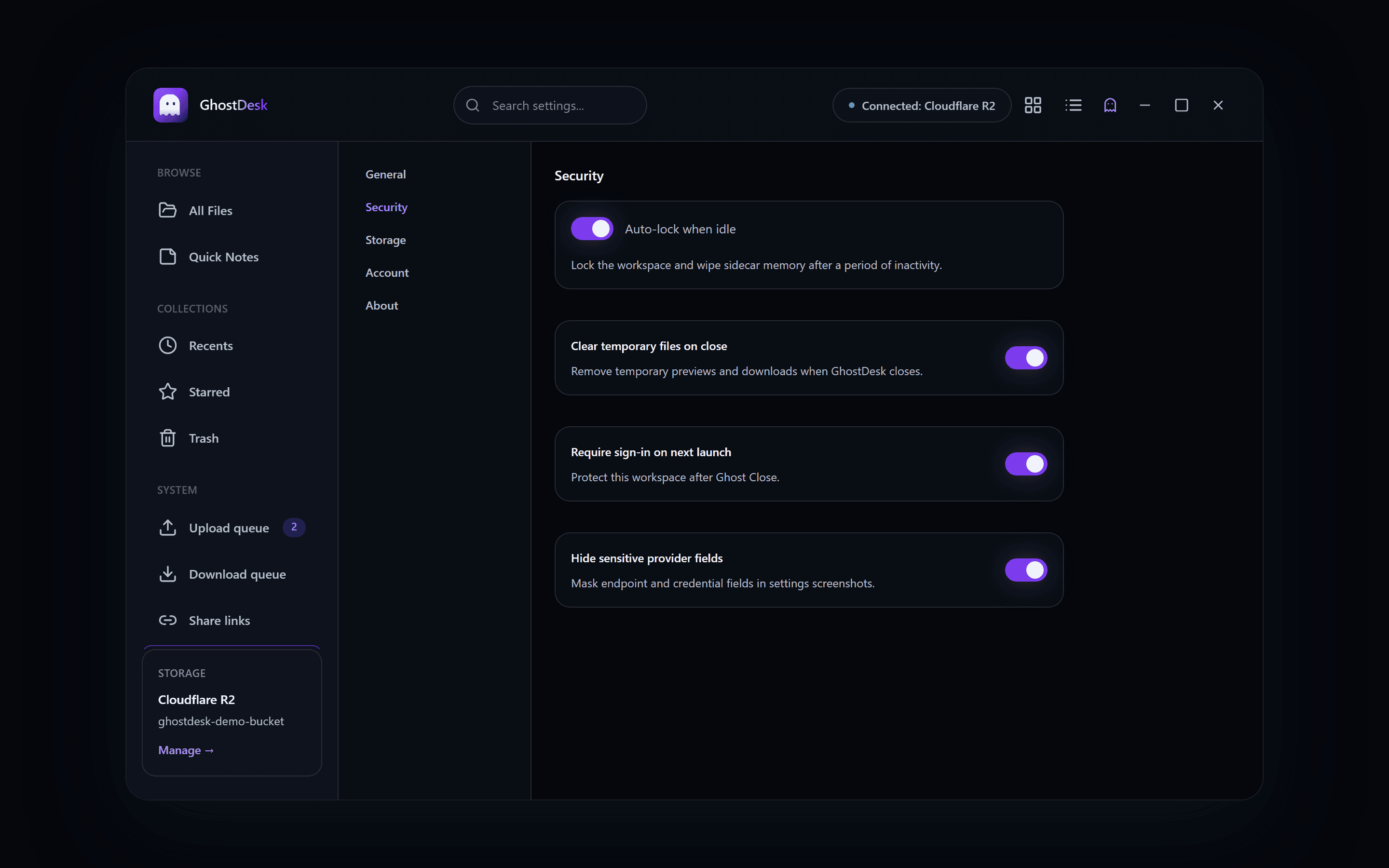
Task: Open the About settings section
Action: tap(381, 305)
